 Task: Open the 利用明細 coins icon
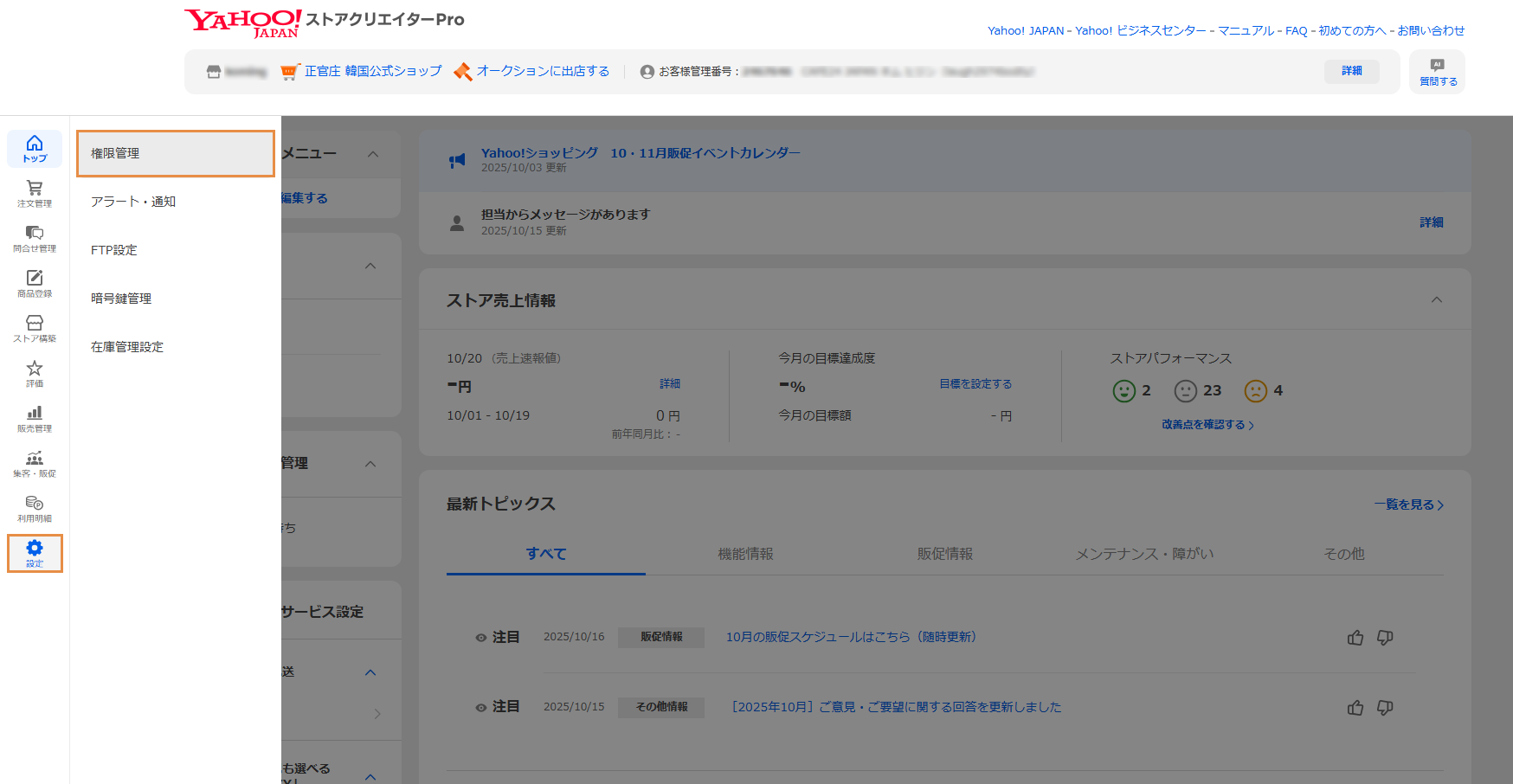(x=35, y=508)
